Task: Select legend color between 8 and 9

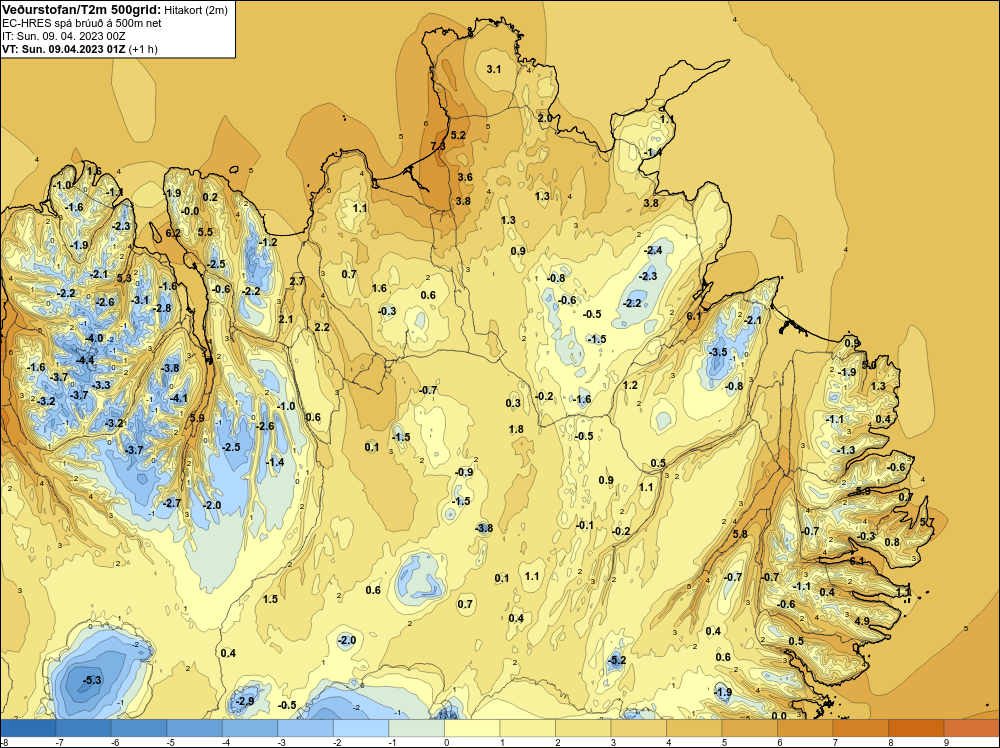Action: 916,728
